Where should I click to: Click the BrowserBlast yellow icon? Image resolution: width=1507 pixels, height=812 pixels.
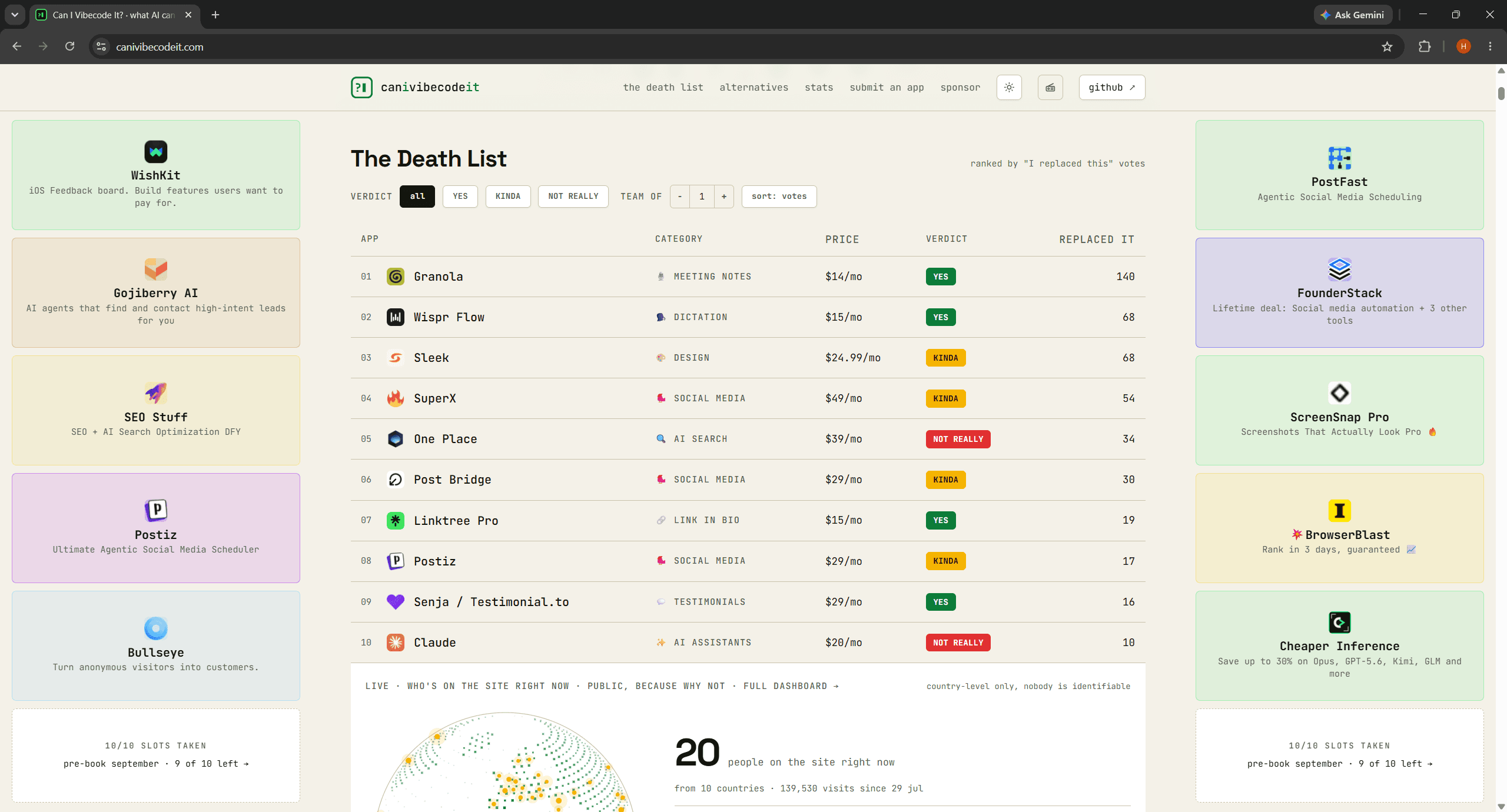pyautogui.click(x=1340, y=511)
